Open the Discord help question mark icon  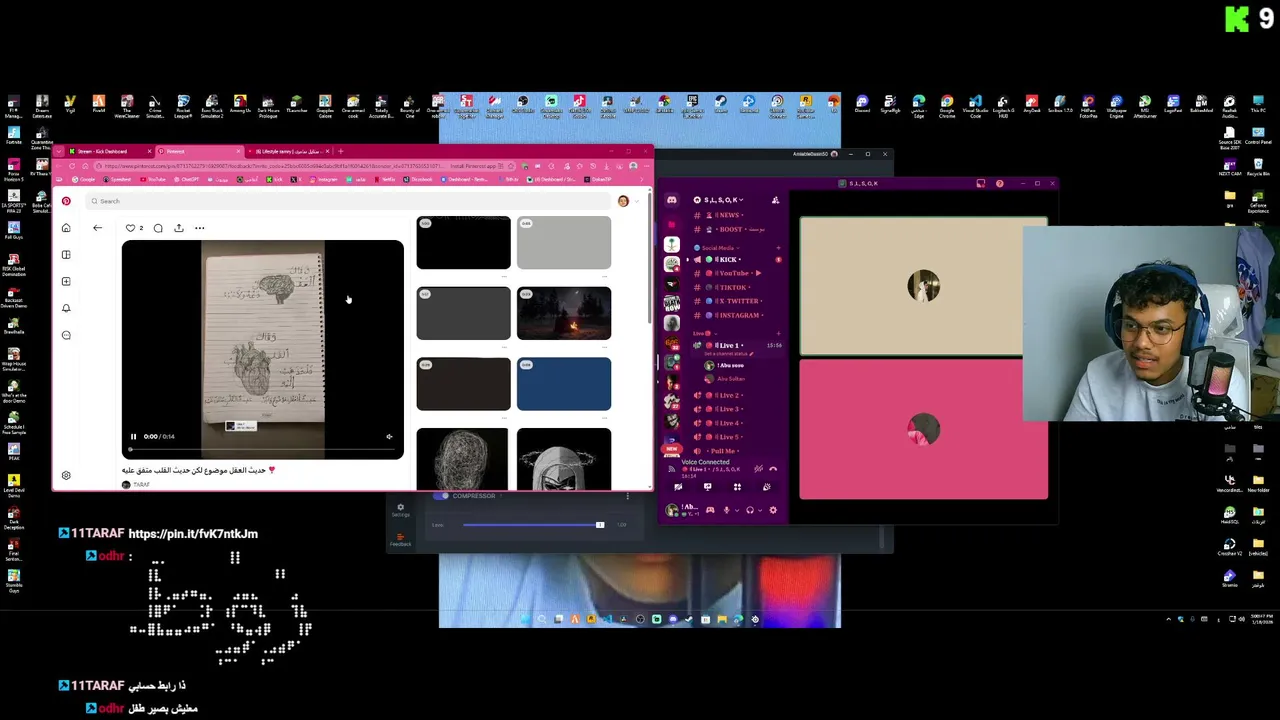pos(1000,183)
